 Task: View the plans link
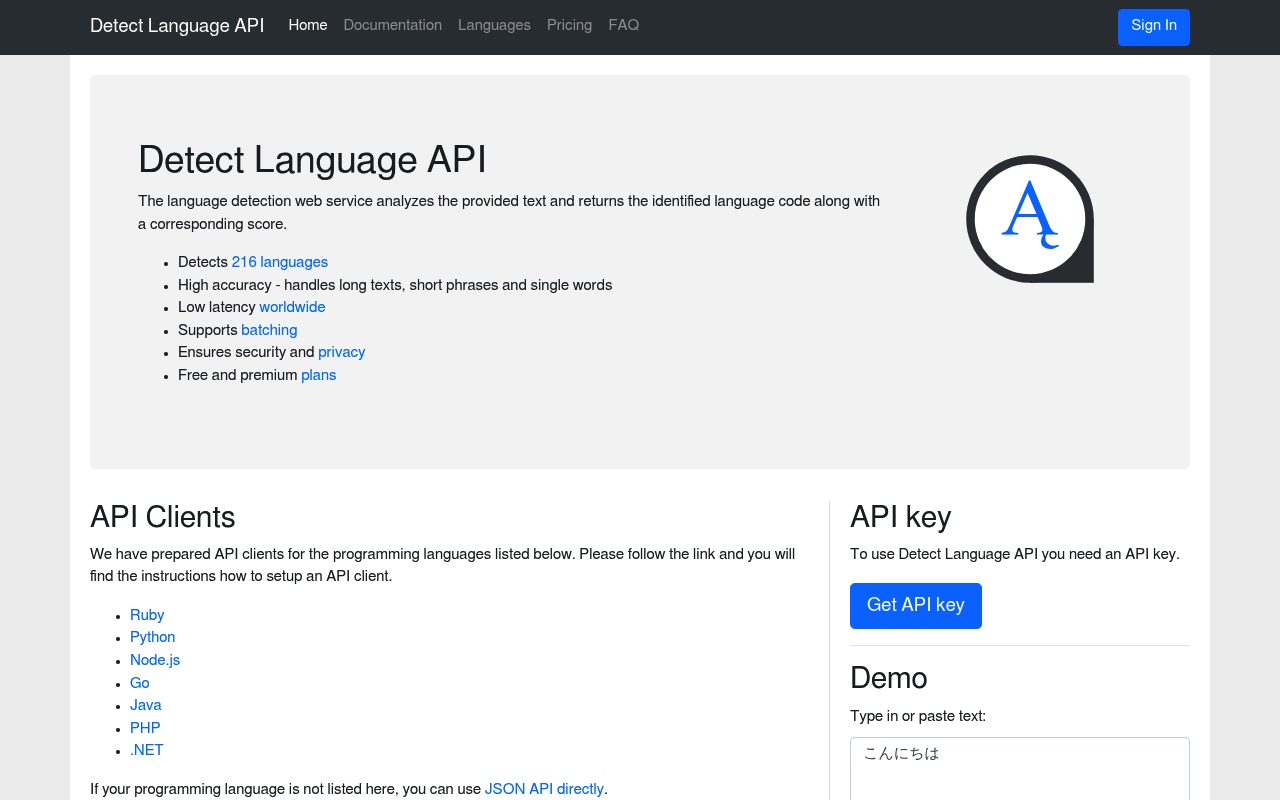click(x=319, y=376)
